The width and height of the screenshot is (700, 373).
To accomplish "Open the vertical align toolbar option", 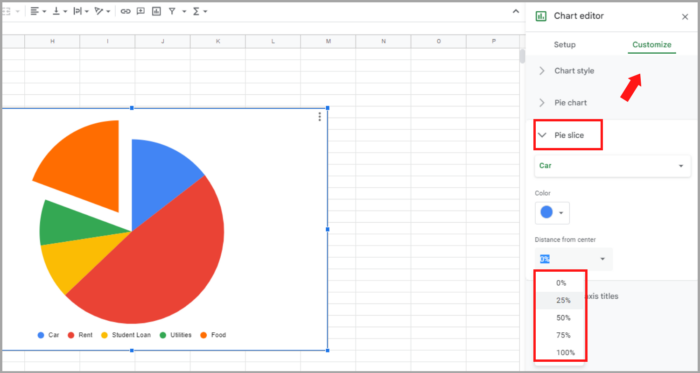I will click(60, 12).
